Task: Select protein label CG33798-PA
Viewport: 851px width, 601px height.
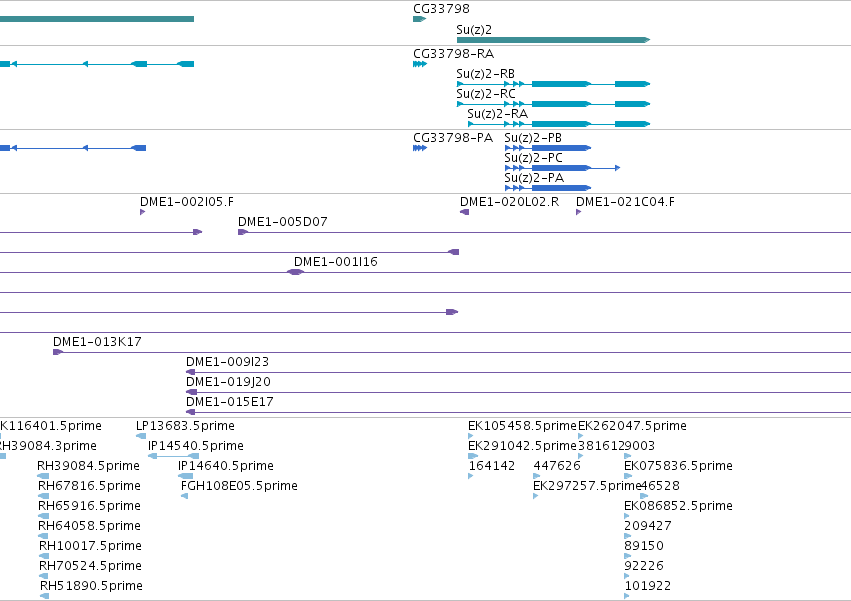Action: pyautogui.click(x=453, y=138)
